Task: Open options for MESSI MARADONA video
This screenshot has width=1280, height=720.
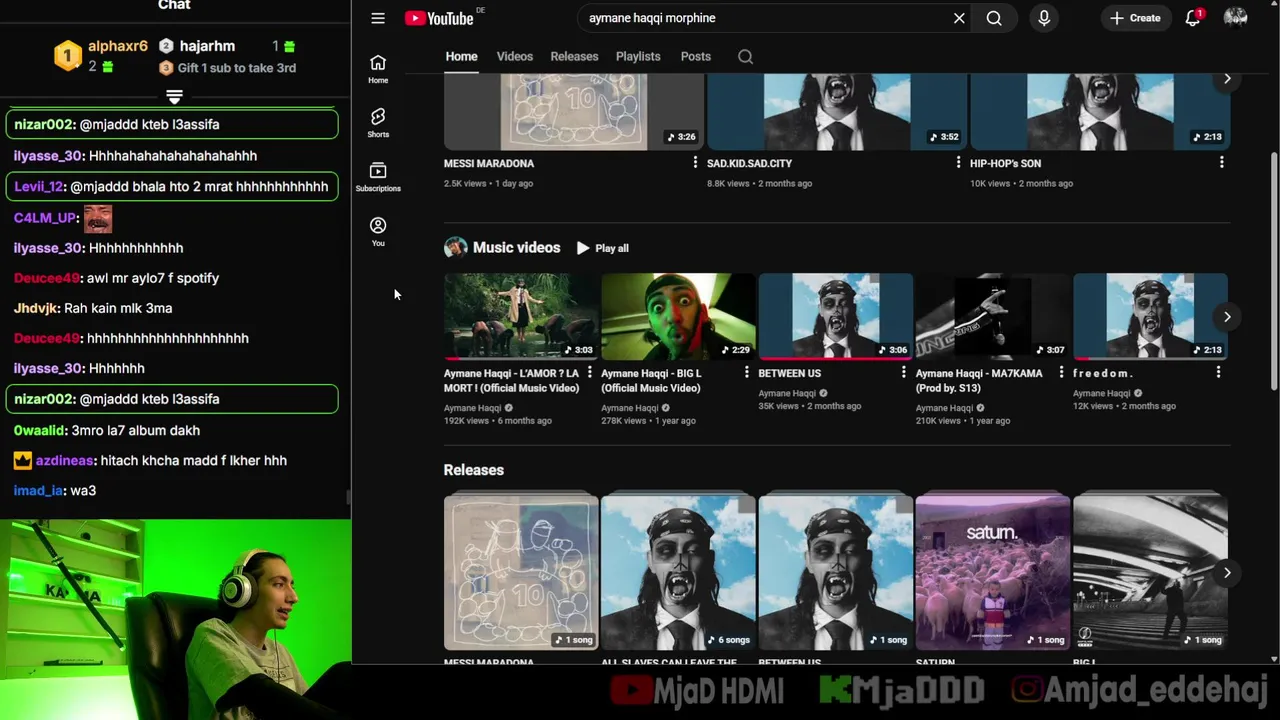Action: [695, 162]
